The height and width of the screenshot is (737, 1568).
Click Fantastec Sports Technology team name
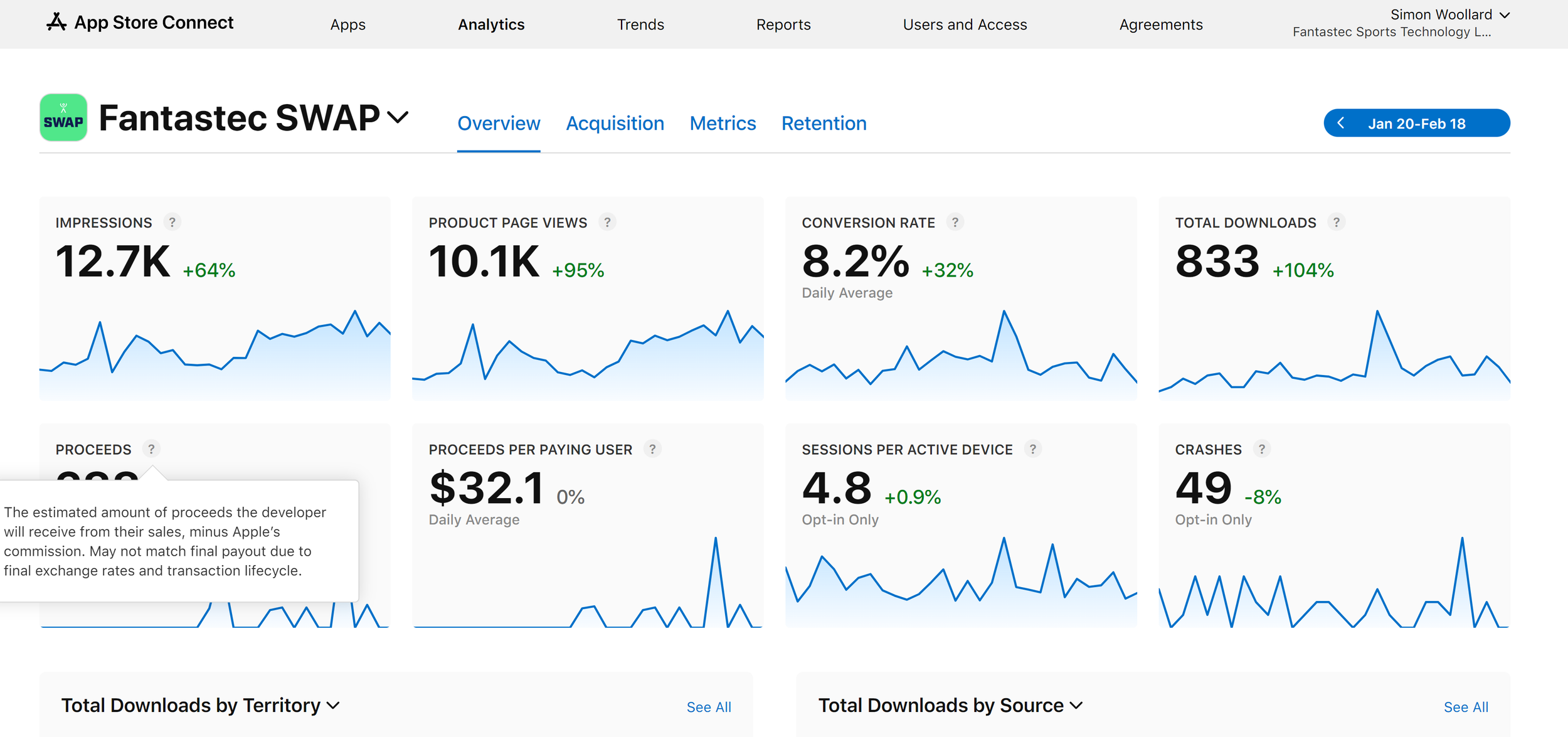(1392, 32)
